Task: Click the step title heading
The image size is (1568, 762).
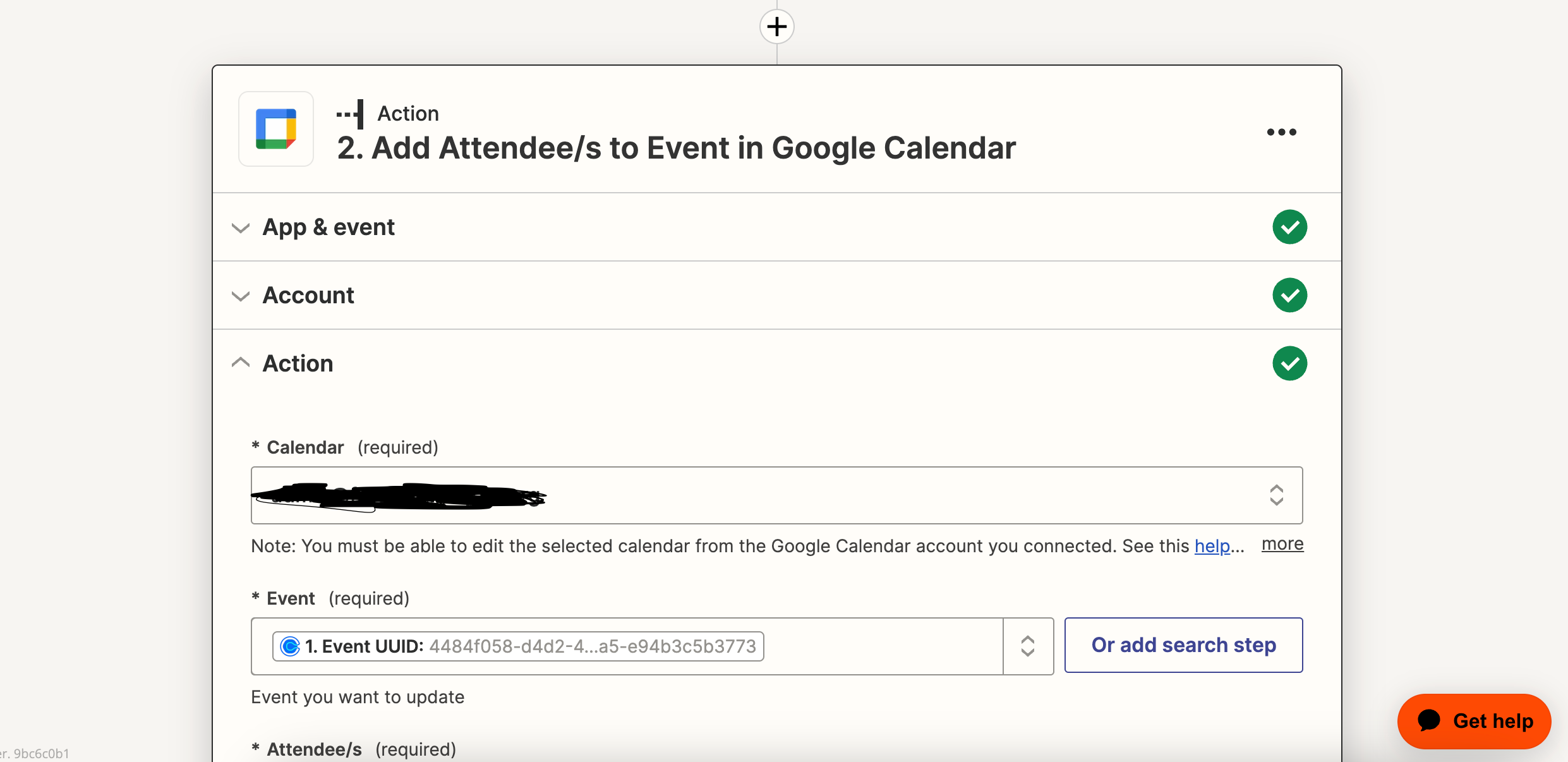Action: tap(676, 148)
